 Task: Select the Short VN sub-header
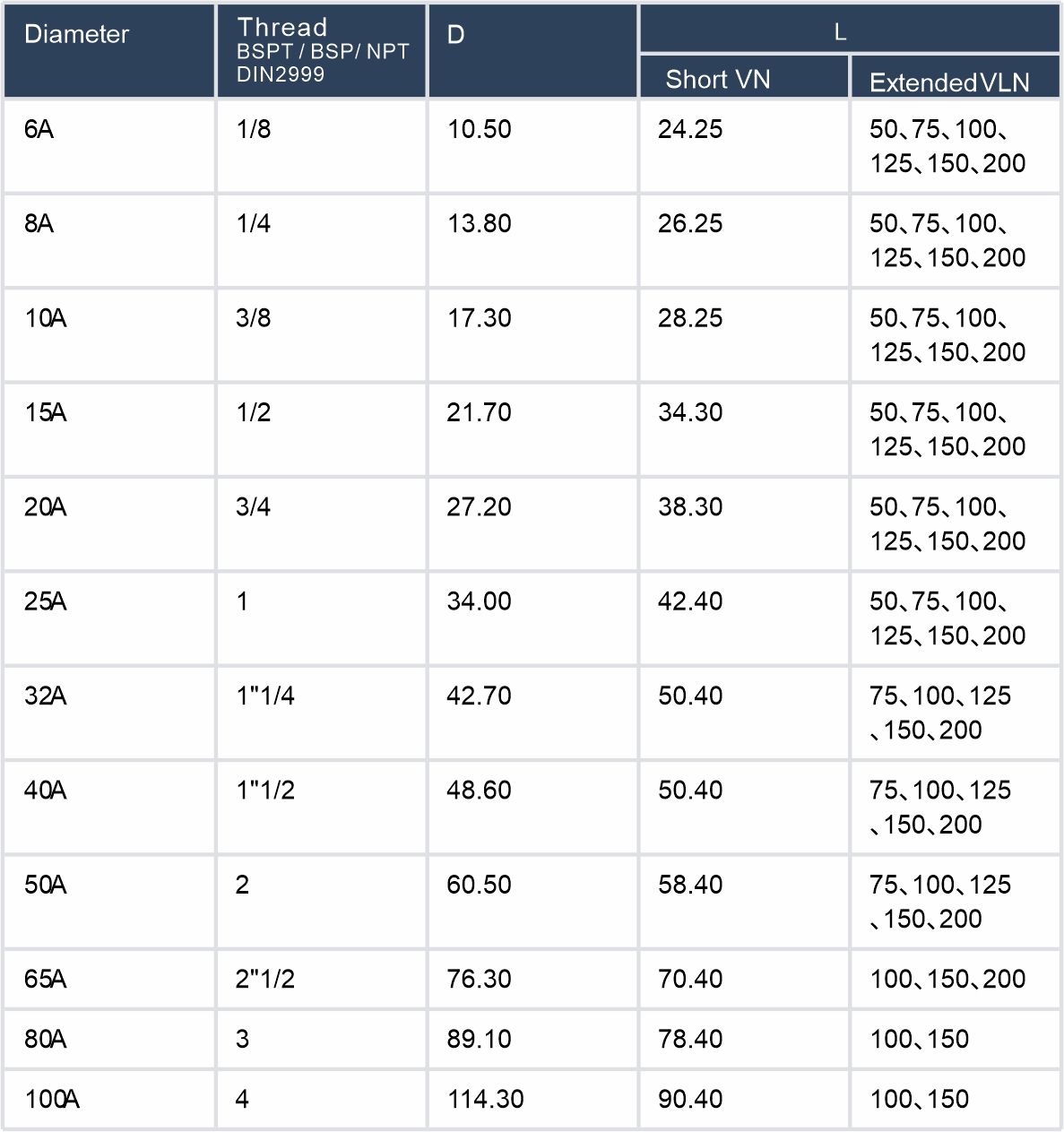[x=718, y=80]
